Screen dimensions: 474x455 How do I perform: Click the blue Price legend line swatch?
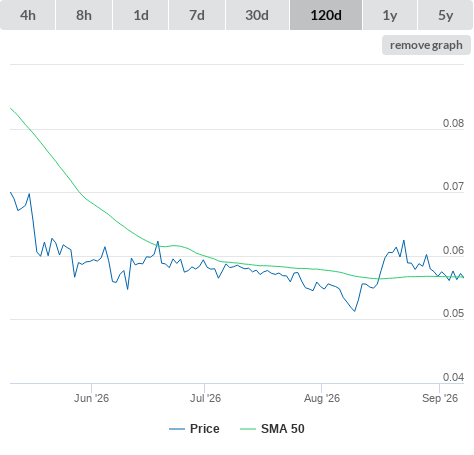click(177, 429)
